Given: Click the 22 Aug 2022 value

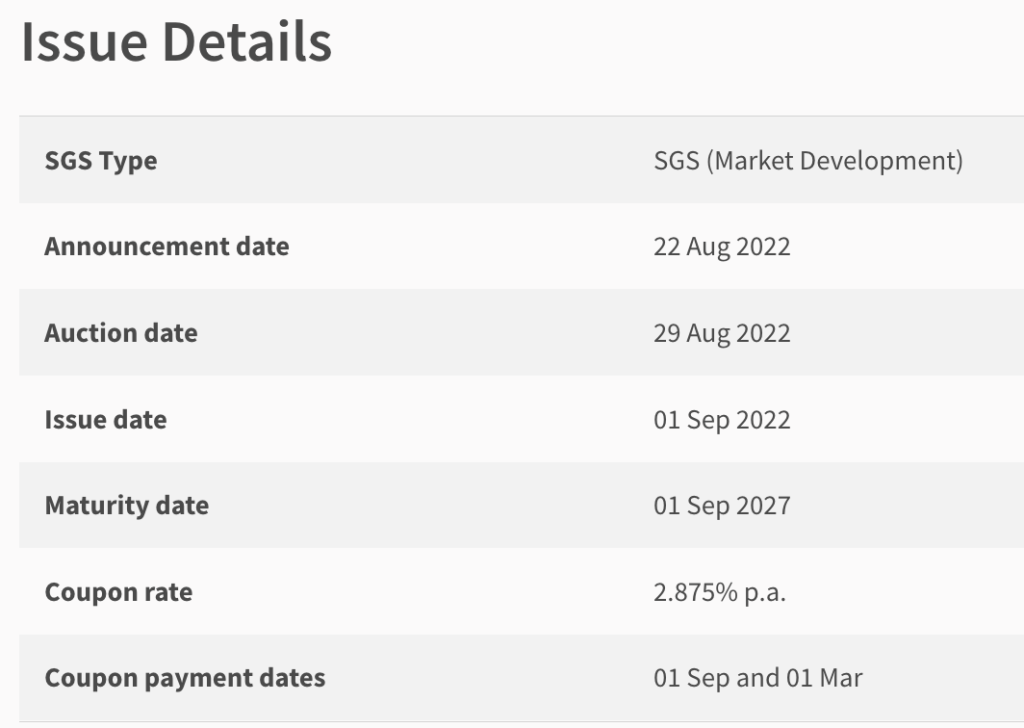Looking at the screenshot, I should tap(722, 247).
